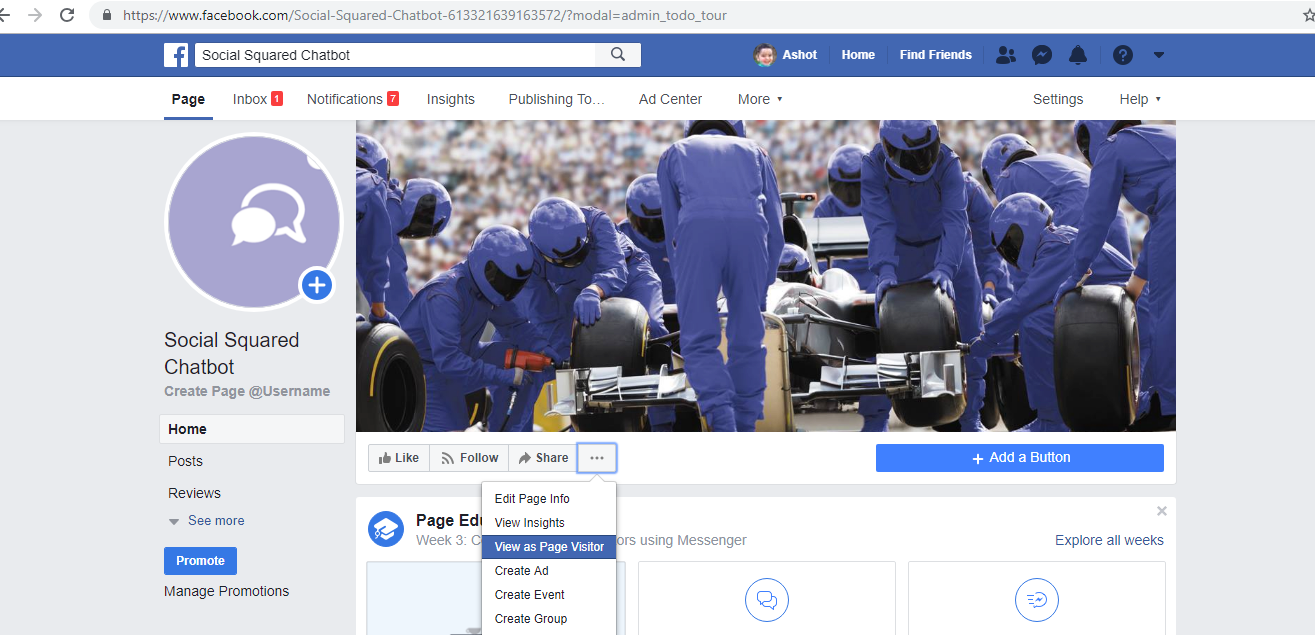
Task: Toggle Follow for the page
Action: tap(469, 458)
